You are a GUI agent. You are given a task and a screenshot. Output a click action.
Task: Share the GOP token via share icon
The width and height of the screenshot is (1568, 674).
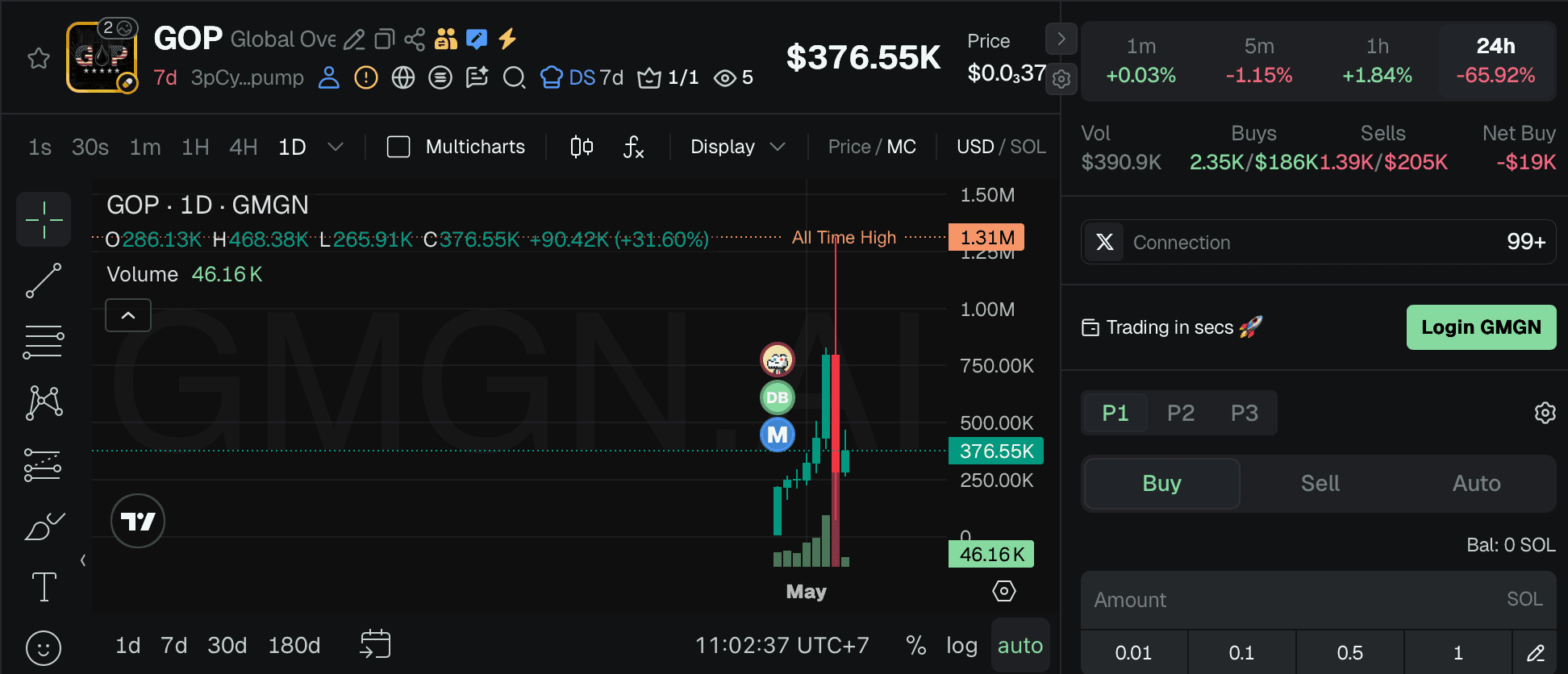pos(415,39)
